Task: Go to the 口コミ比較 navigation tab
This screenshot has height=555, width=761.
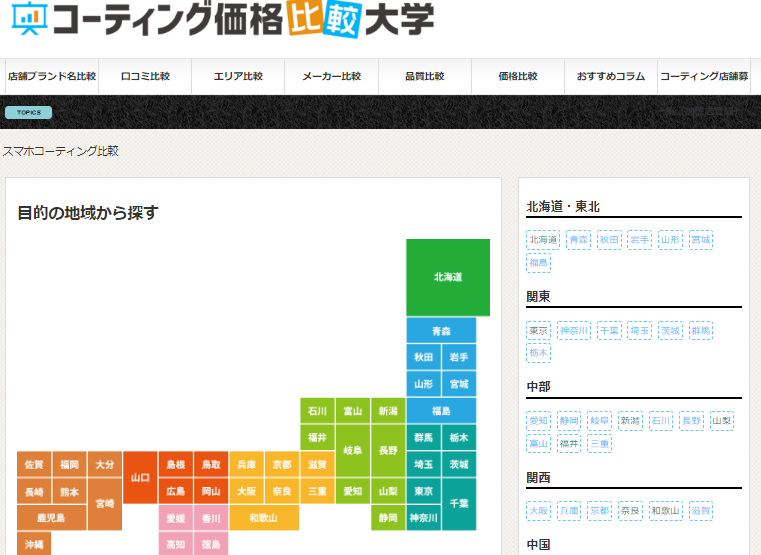Action: click(x=145, y=76)
